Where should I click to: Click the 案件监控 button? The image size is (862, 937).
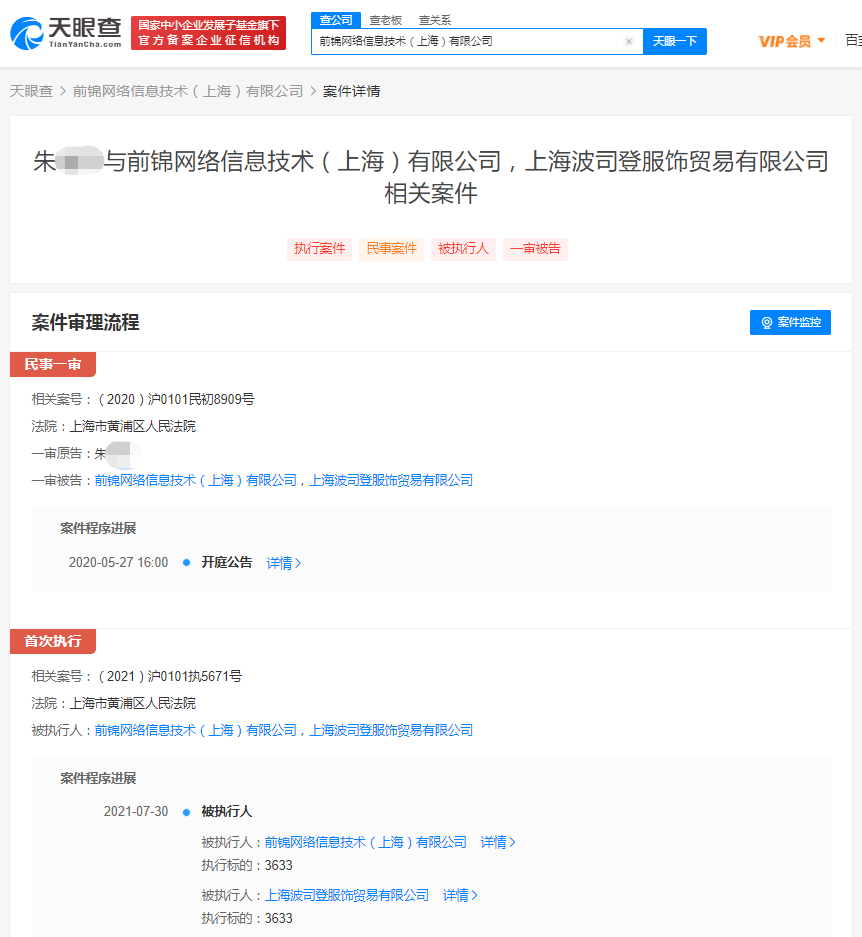pyautogui.click(x=790, y=322)
